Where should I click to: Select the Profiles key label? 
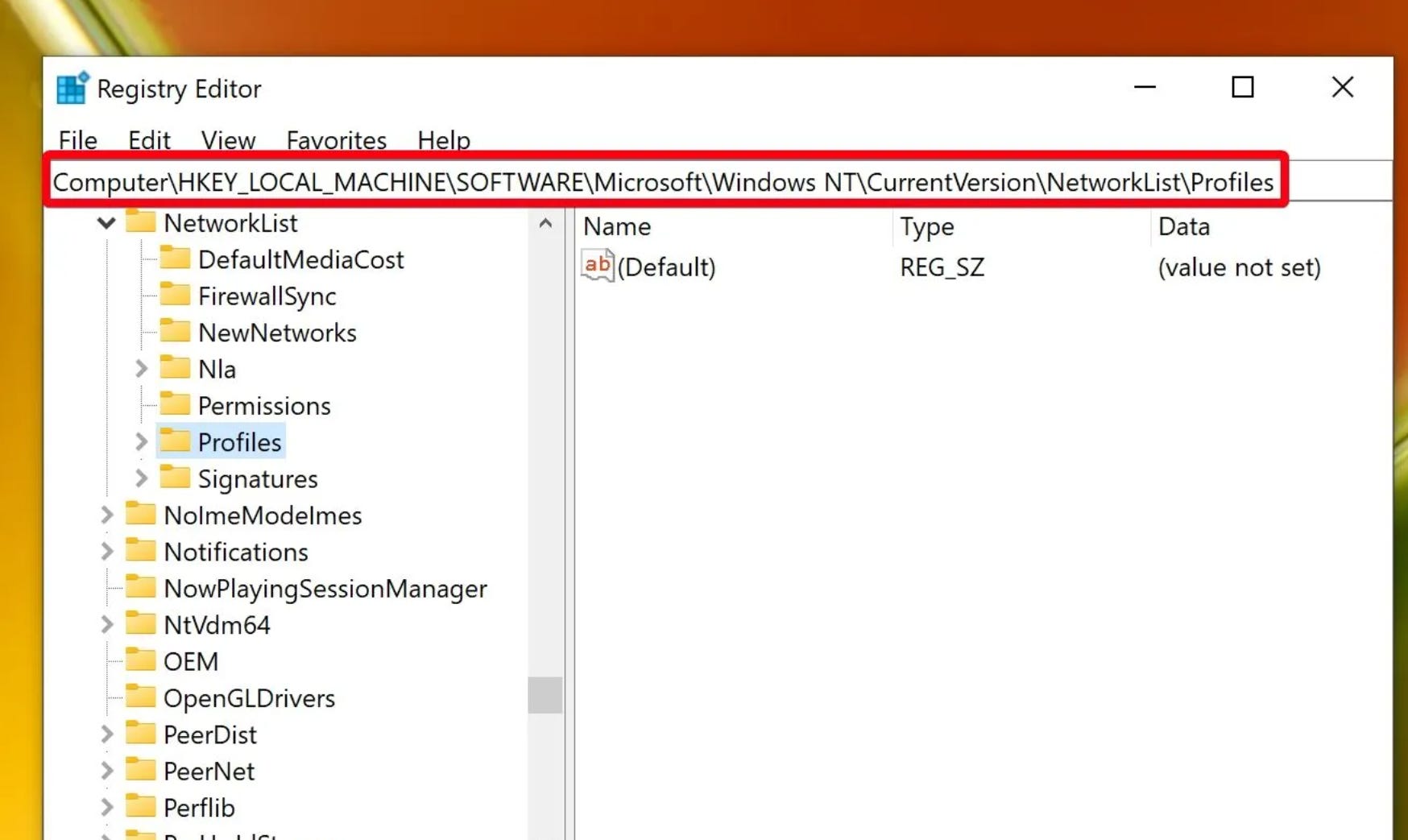(239, 442)
